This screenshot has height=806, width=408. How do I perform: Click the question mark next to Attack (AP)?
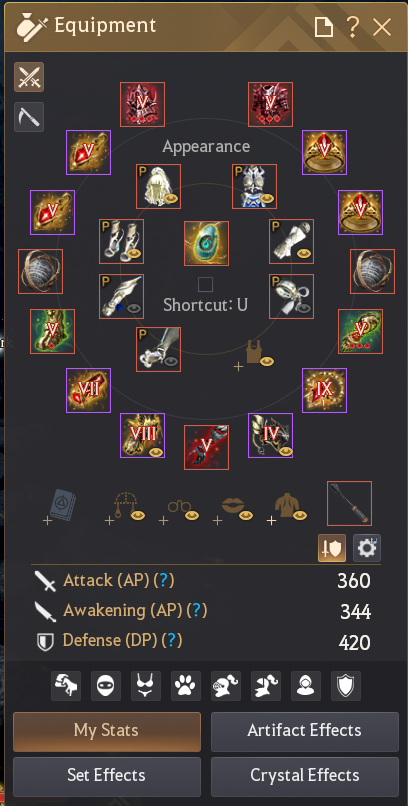(x=164, y=580)
